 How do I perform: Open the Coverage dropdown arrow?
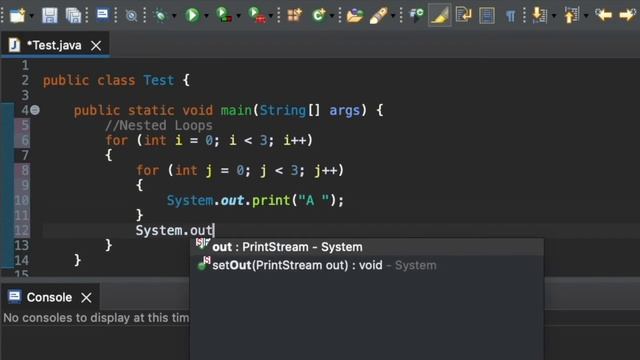(x=238, y=16)
